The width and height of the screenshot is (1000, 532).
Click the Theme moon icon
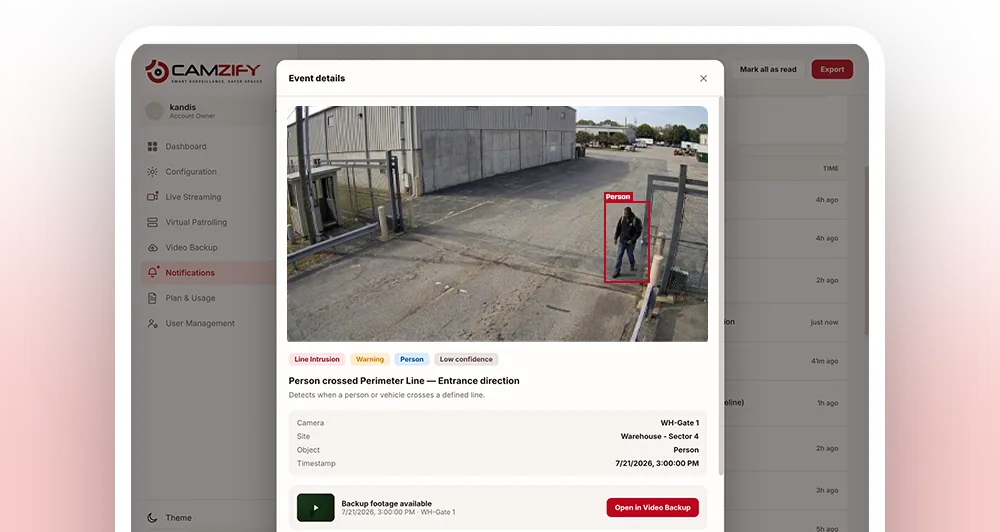[152, 518]
